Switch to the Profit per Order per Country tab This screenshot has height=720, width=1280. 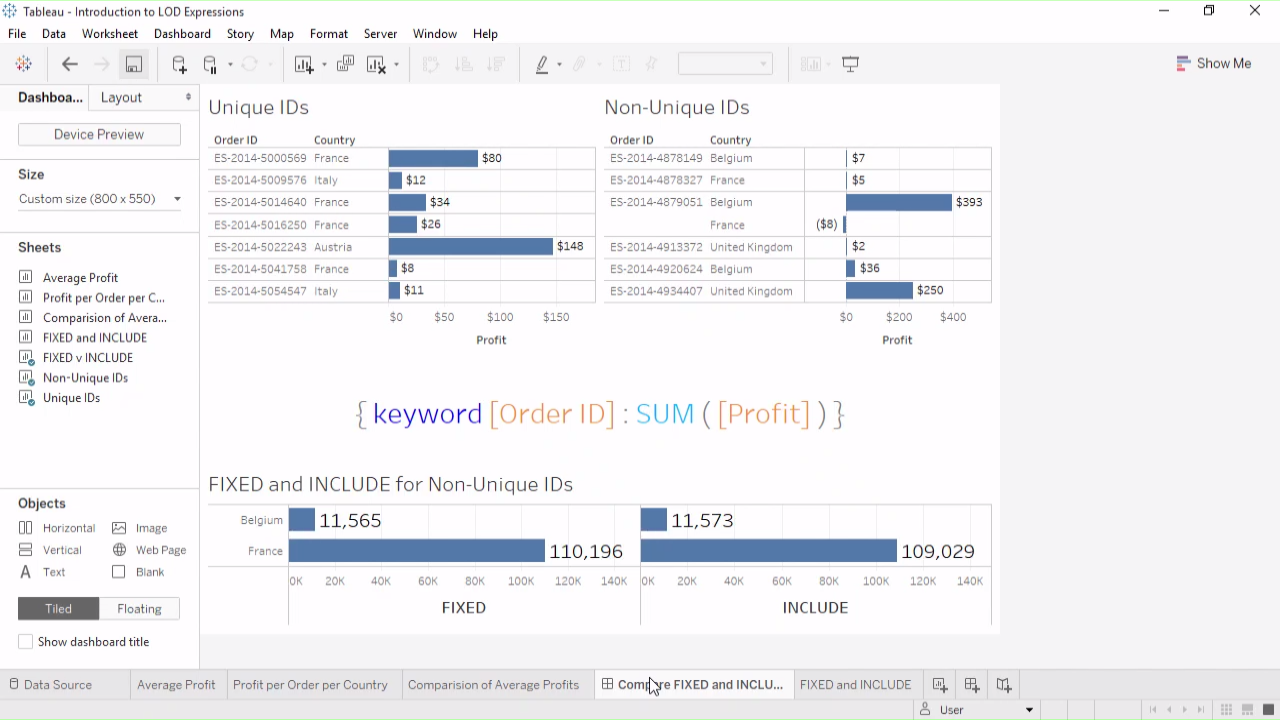coord(310,685)
